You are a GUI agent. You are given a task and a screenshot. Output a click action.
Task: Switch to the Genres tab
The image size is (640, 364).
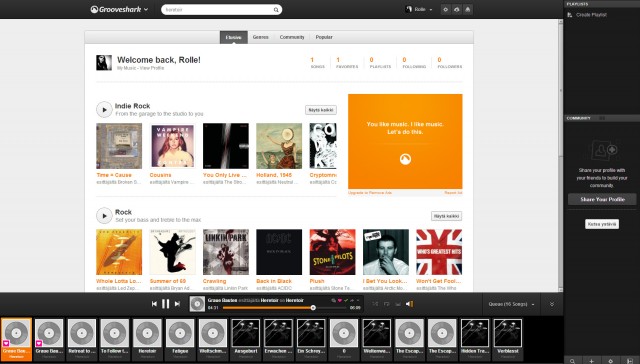click(260, 37)
